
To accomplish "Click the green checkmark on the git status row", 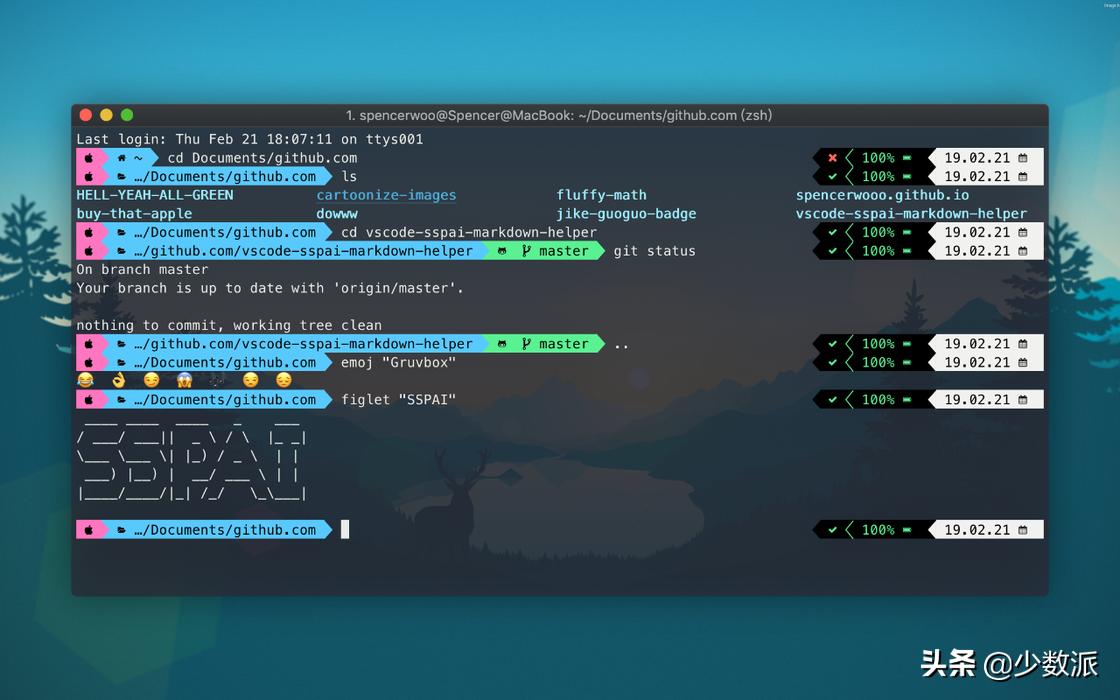I will point(832,251).
